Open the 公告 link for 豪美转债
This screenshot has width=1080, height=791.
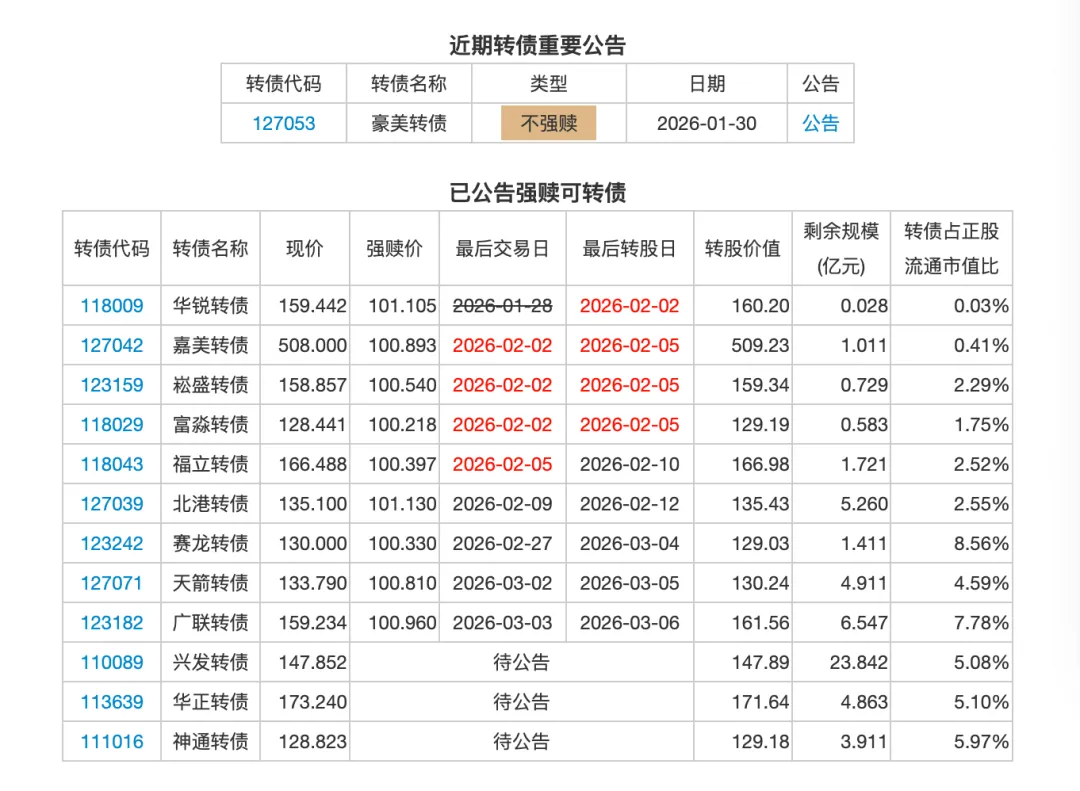(820, 123)
